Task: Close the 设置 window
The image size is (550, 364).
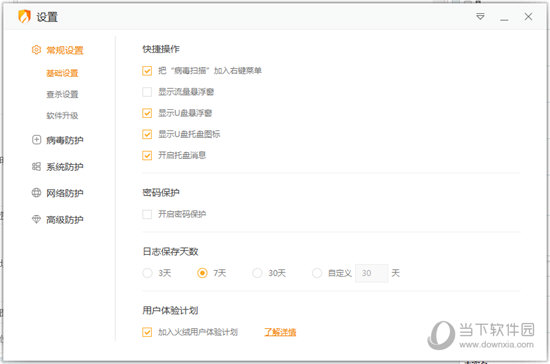Action: (x=528, y=16)
